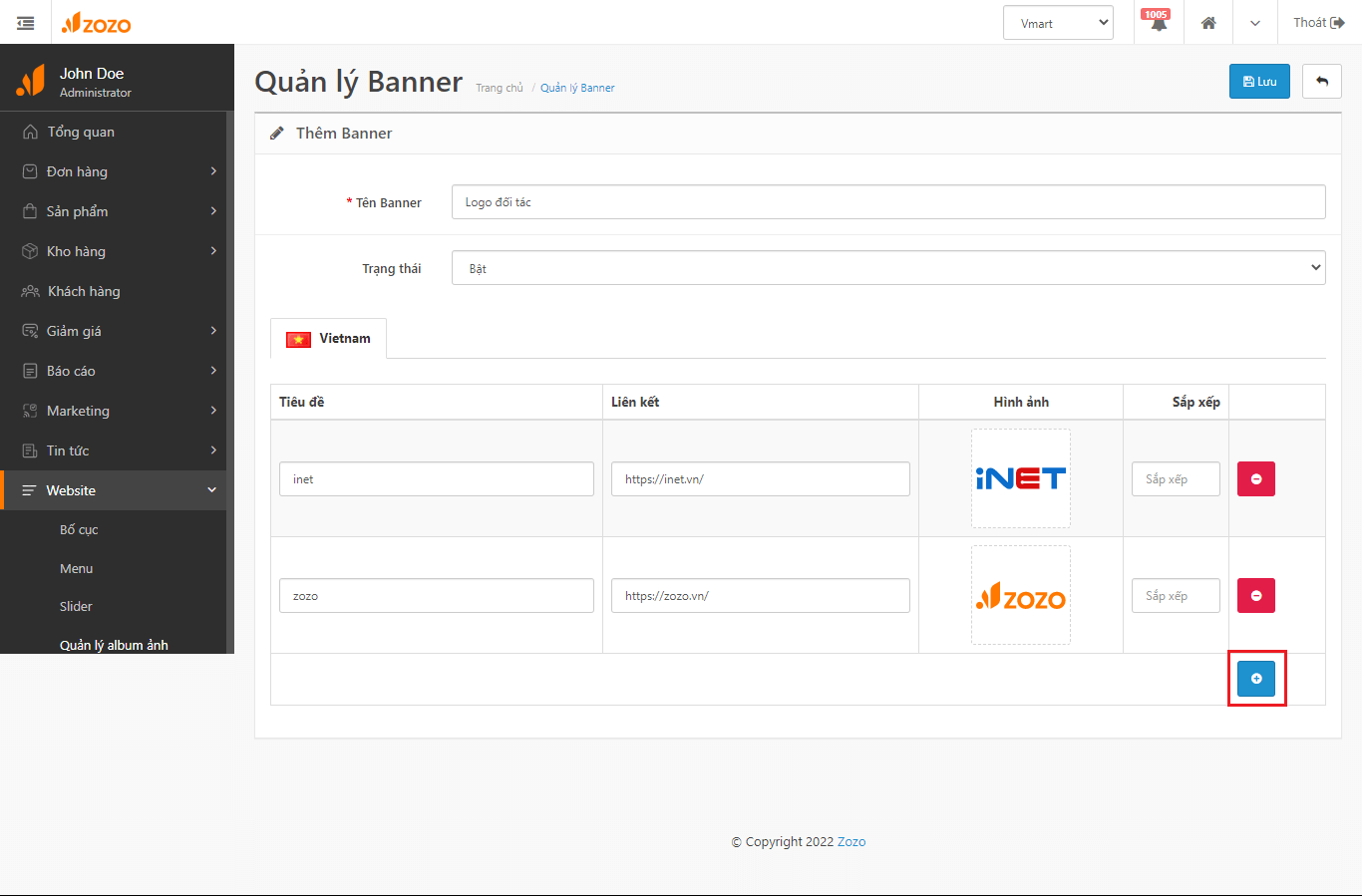Remove the zozo banner row
The height and width of the screenshot is (896, 1362).
[1256, 596]
